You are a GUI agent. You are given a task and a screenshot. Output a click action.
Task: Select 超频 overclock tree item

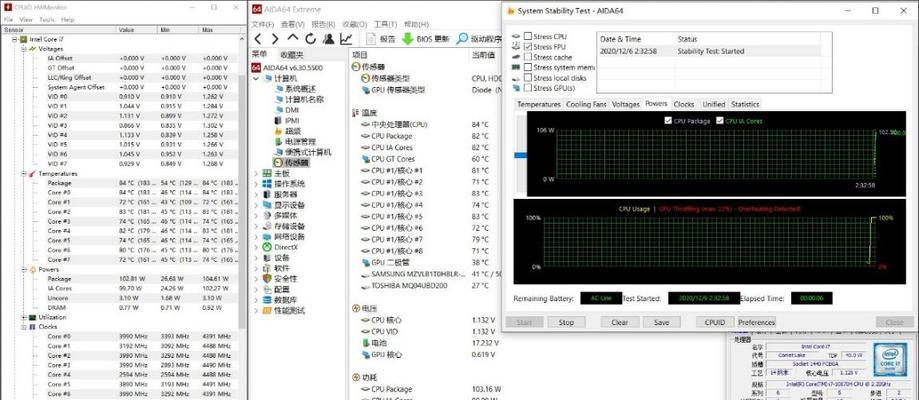292,131
